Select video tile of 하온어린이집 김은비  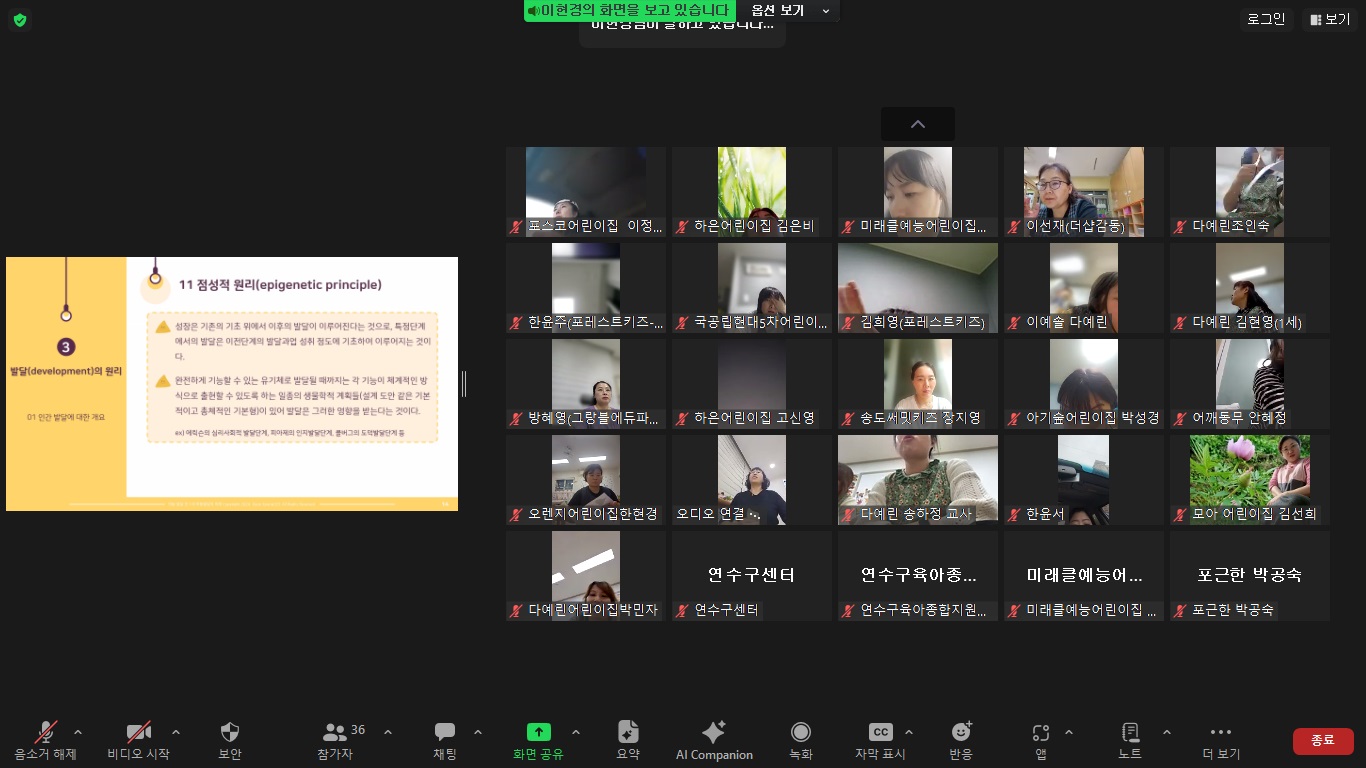(x=752, y=192)
